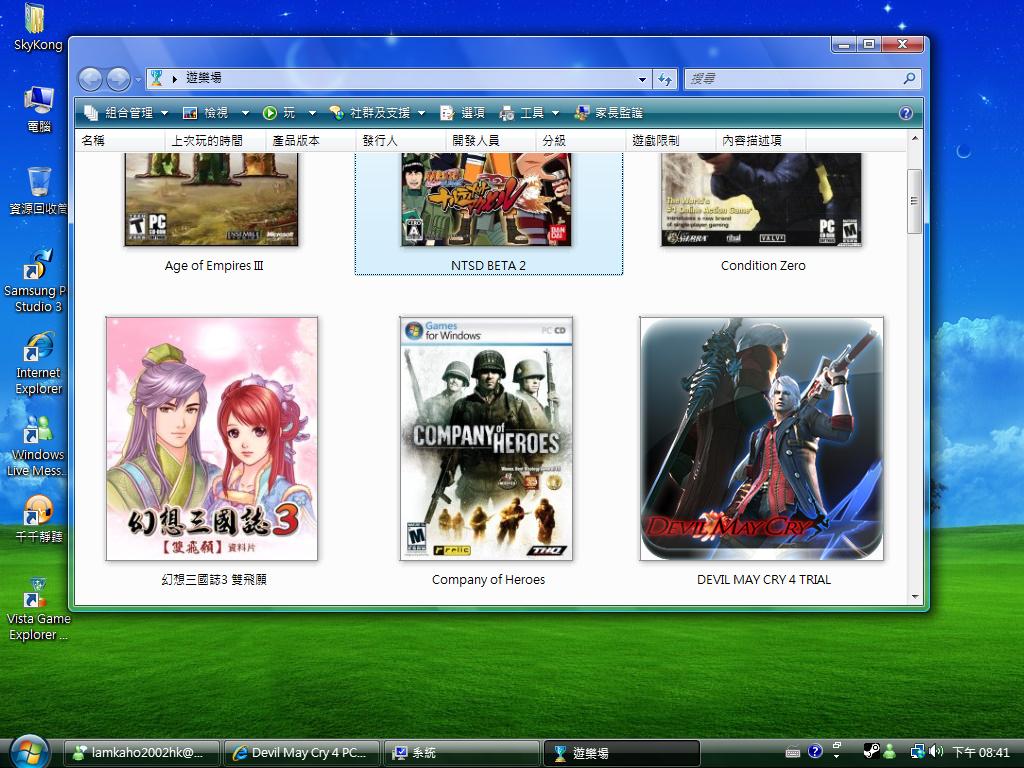This screenshot has height=768, width=1024.
Task: Open 社群及支援 community and support menu
Action: 378,113
